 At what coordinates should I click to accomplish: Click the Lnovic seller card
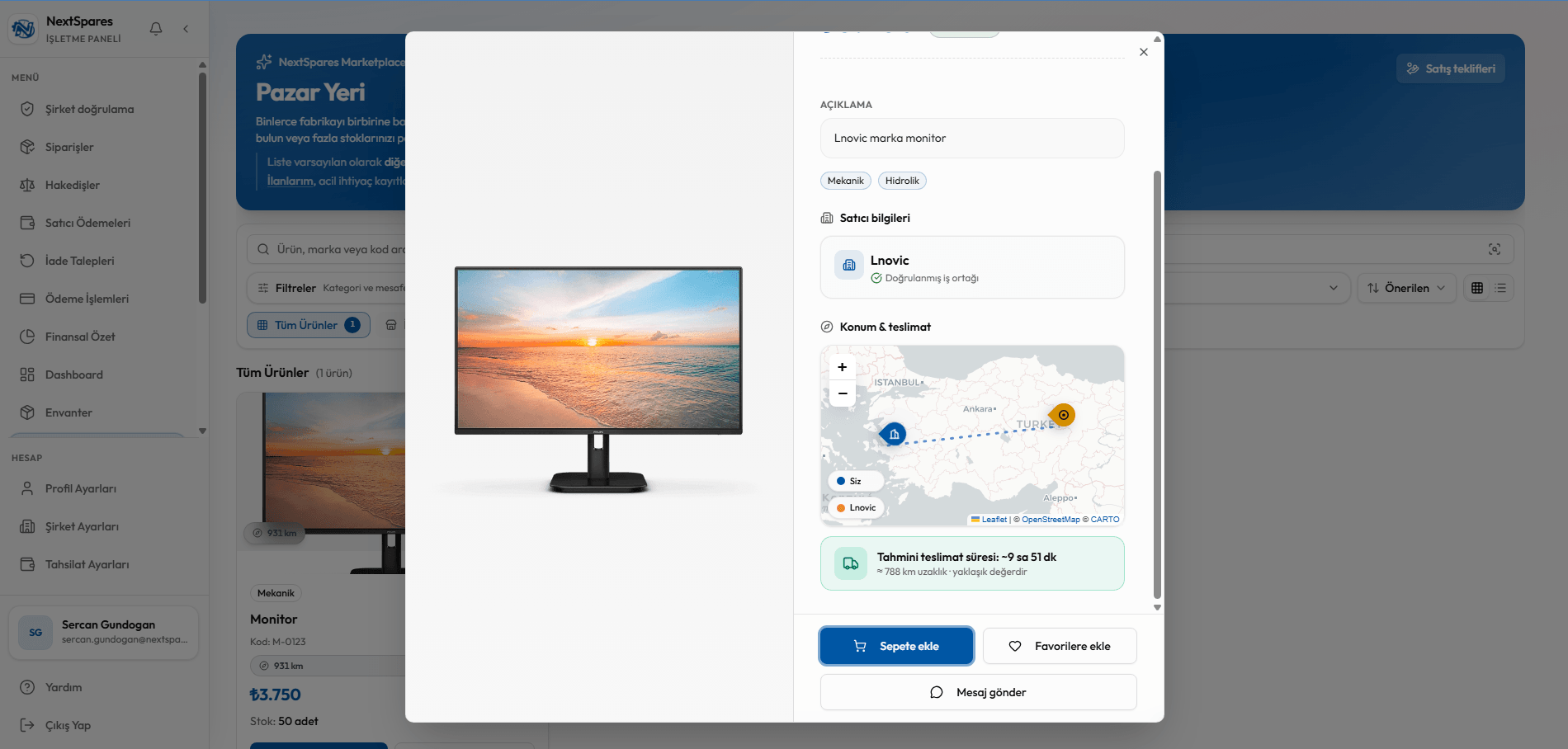click(x=972, y=267)
